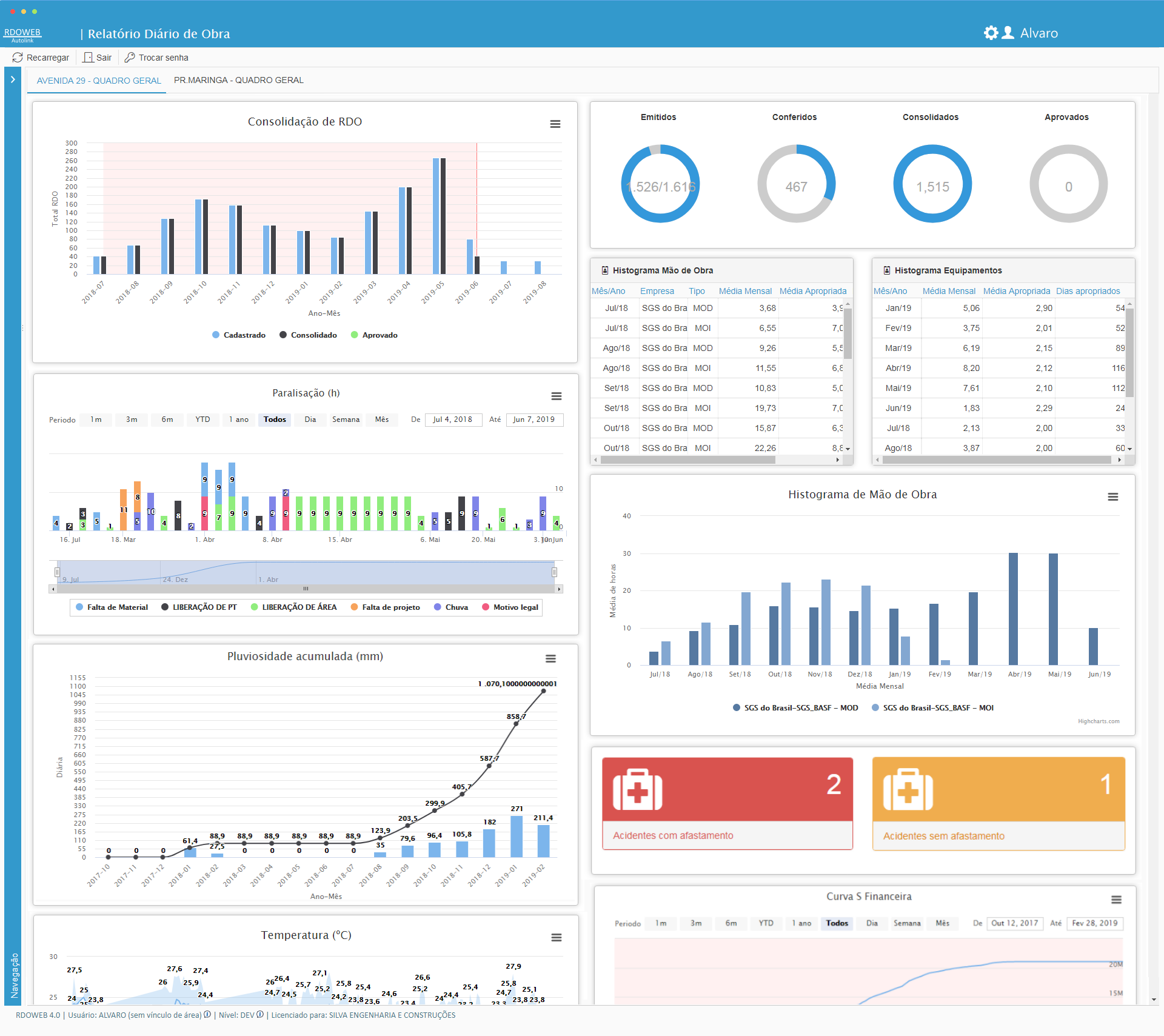Open Curva S Financeira chart menu icon
Screen dimensions: 1164x1036
coord(1116,900)
